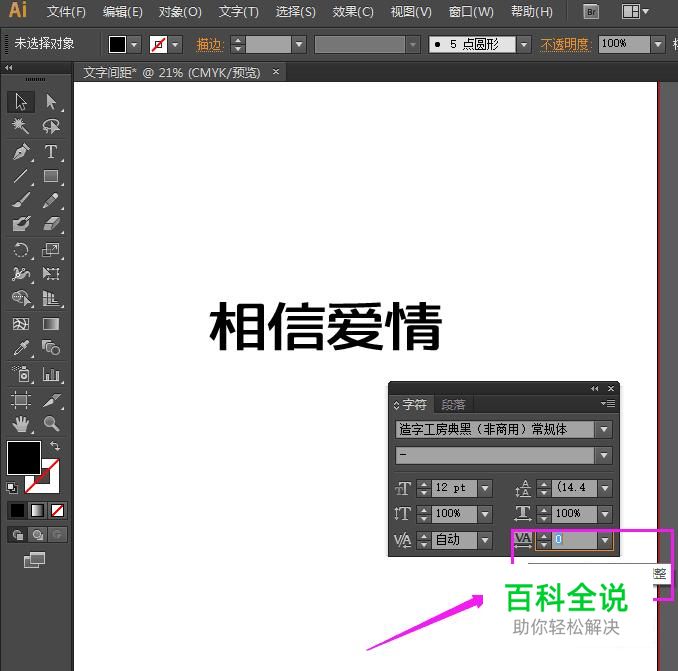Select the Line Segment tool

coord(21,176)
